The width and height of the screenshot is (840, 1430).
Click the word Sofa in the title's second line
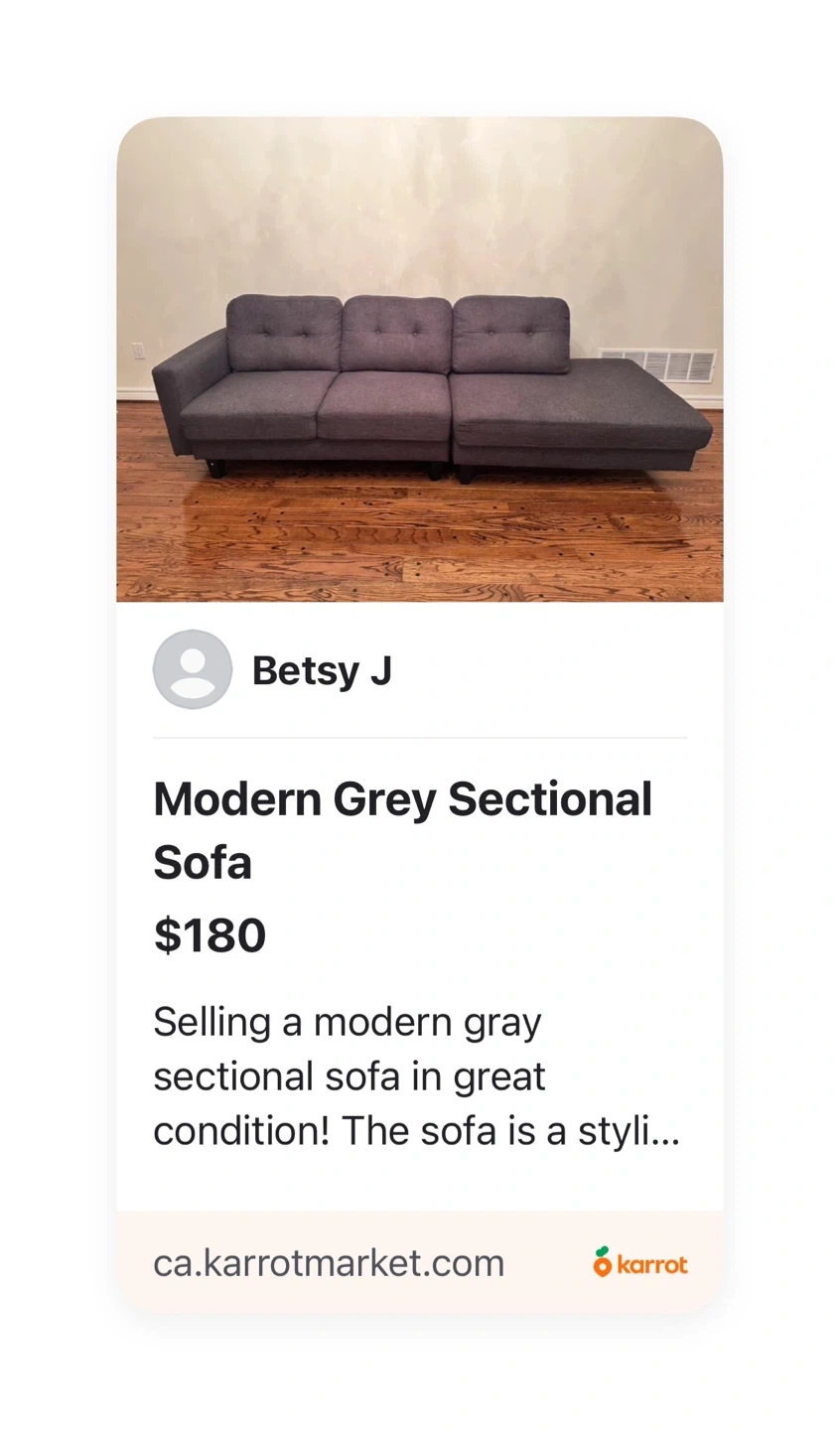pos(203,861)
